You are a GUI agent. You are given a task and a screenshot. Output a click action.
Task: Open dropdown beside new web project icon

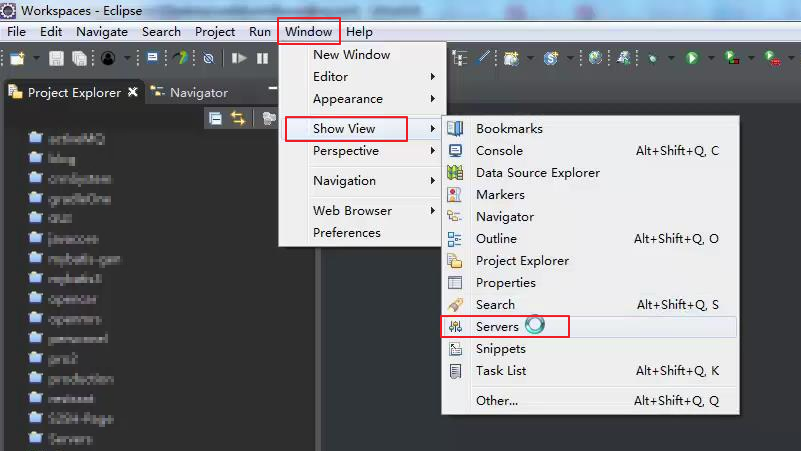pyautogui.click(x=530, y=58)
